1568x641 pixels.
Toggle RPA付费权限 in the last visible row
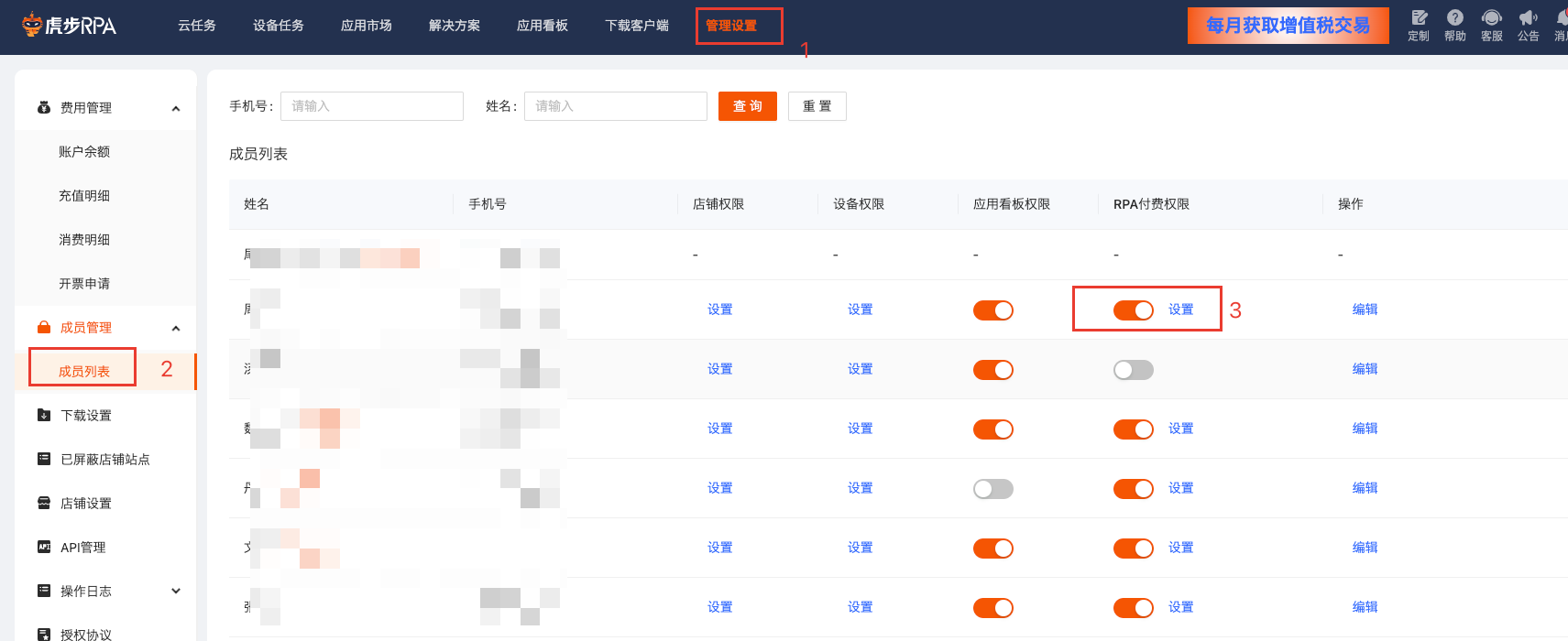(x=1134, y=608)
